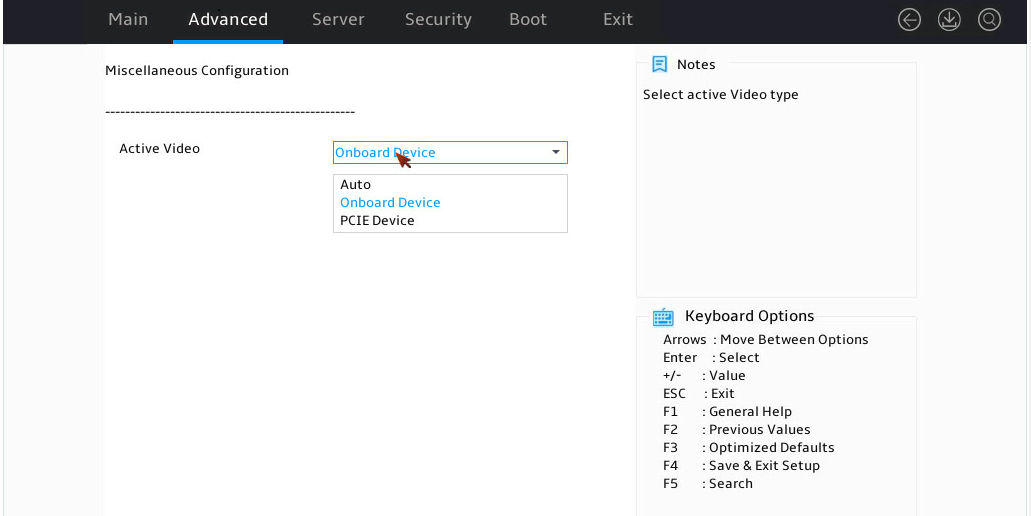The image size is (1031, 516).
Task: Select the Advanced tab
Action: click(228, 20)
